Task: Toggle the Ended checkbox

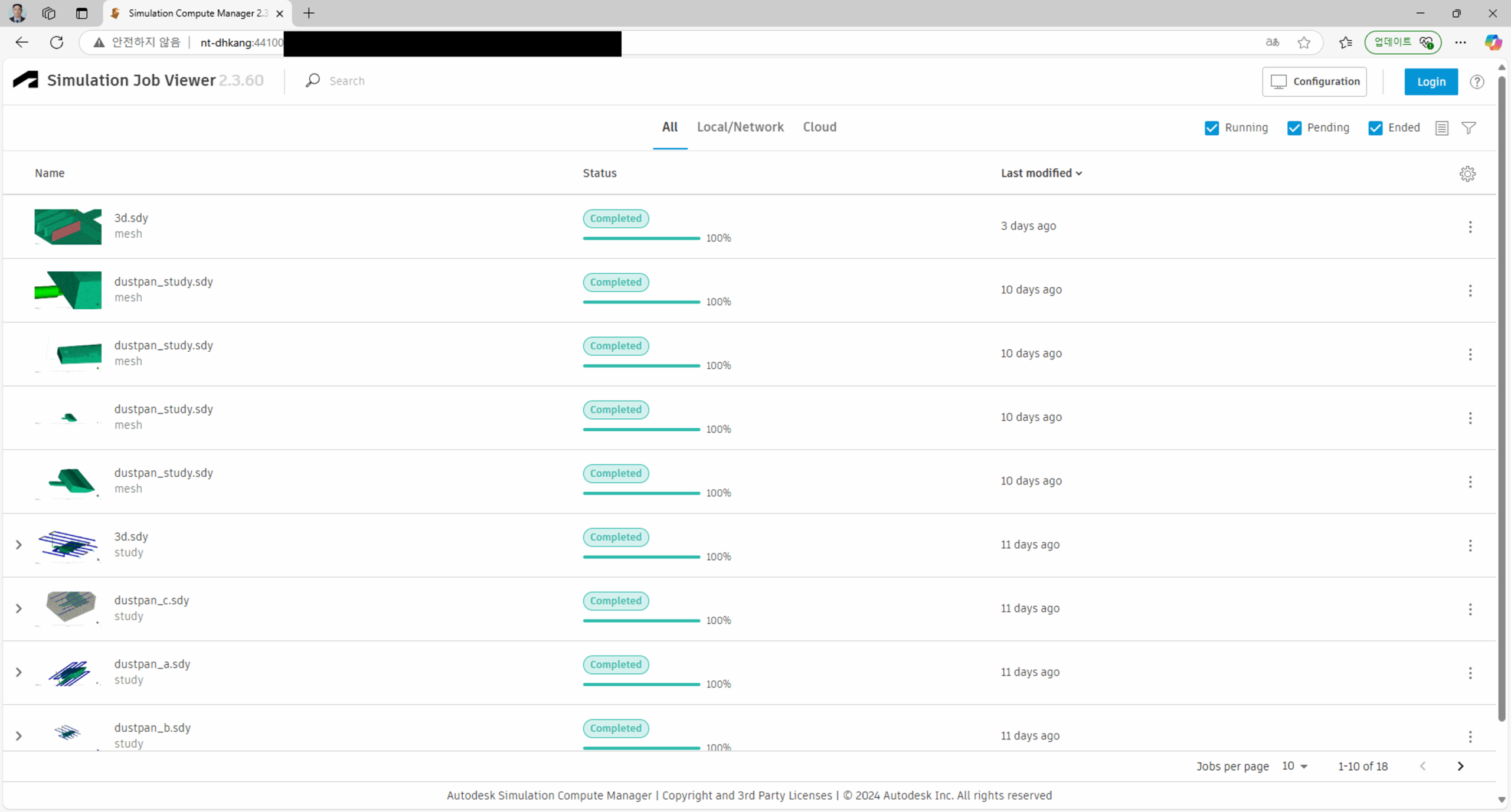Action: [1375, 128]
